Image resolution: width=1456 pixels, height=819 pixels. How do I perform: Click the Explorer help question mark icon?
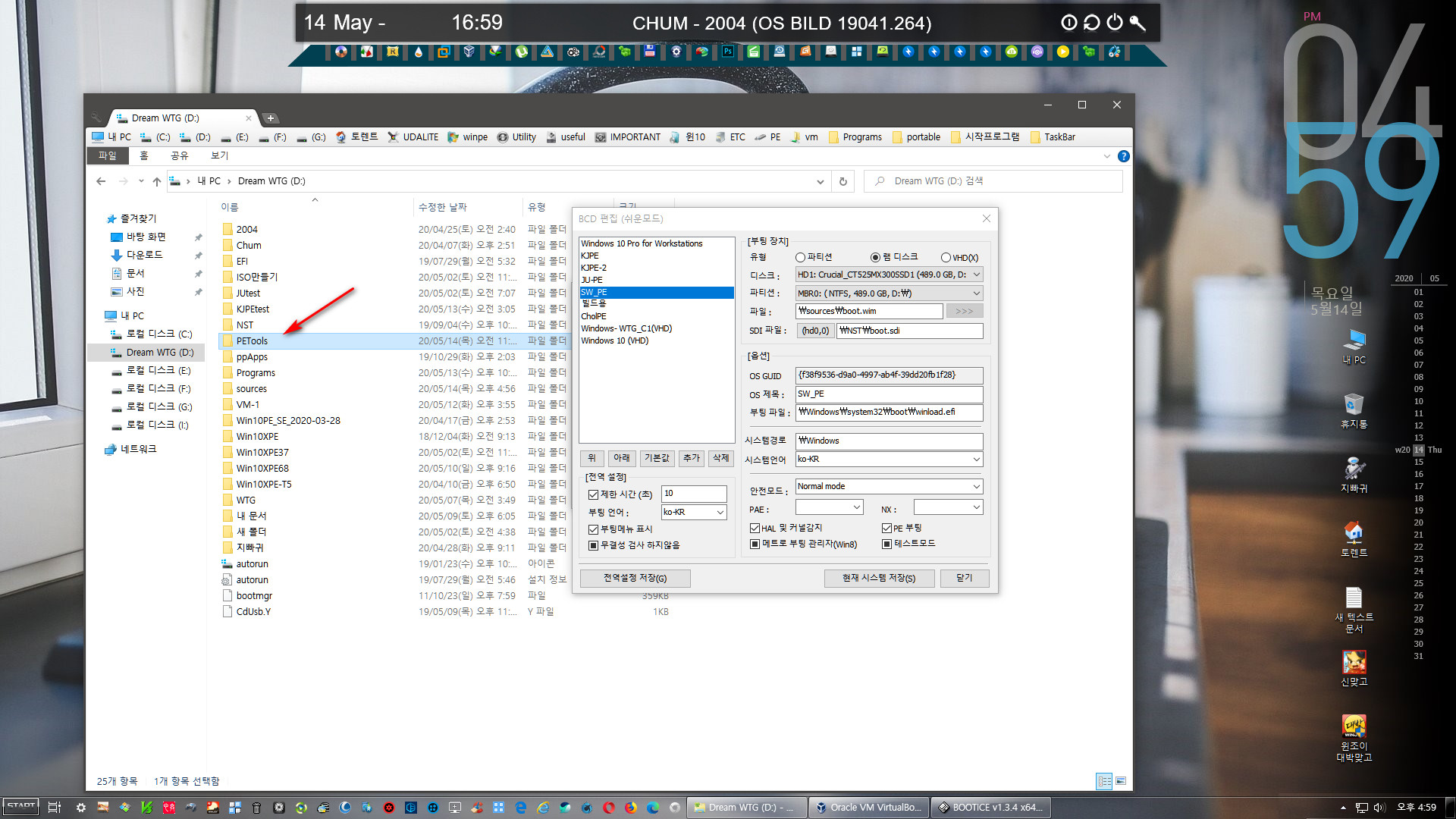point(1123,155)
